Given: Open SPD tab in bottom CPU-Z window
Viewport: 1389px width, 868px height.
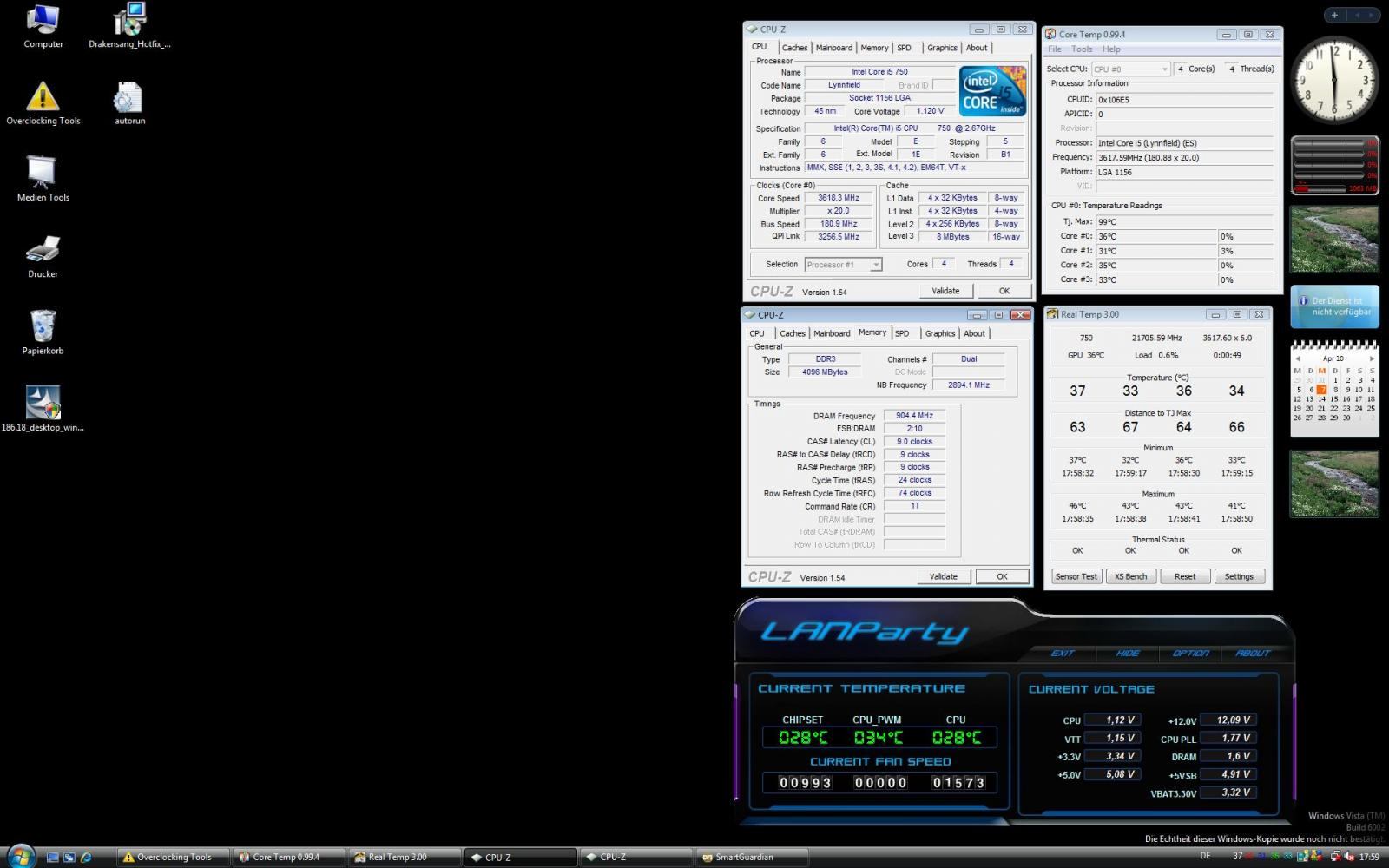Looking at the screenshot, I should point(902,333).
